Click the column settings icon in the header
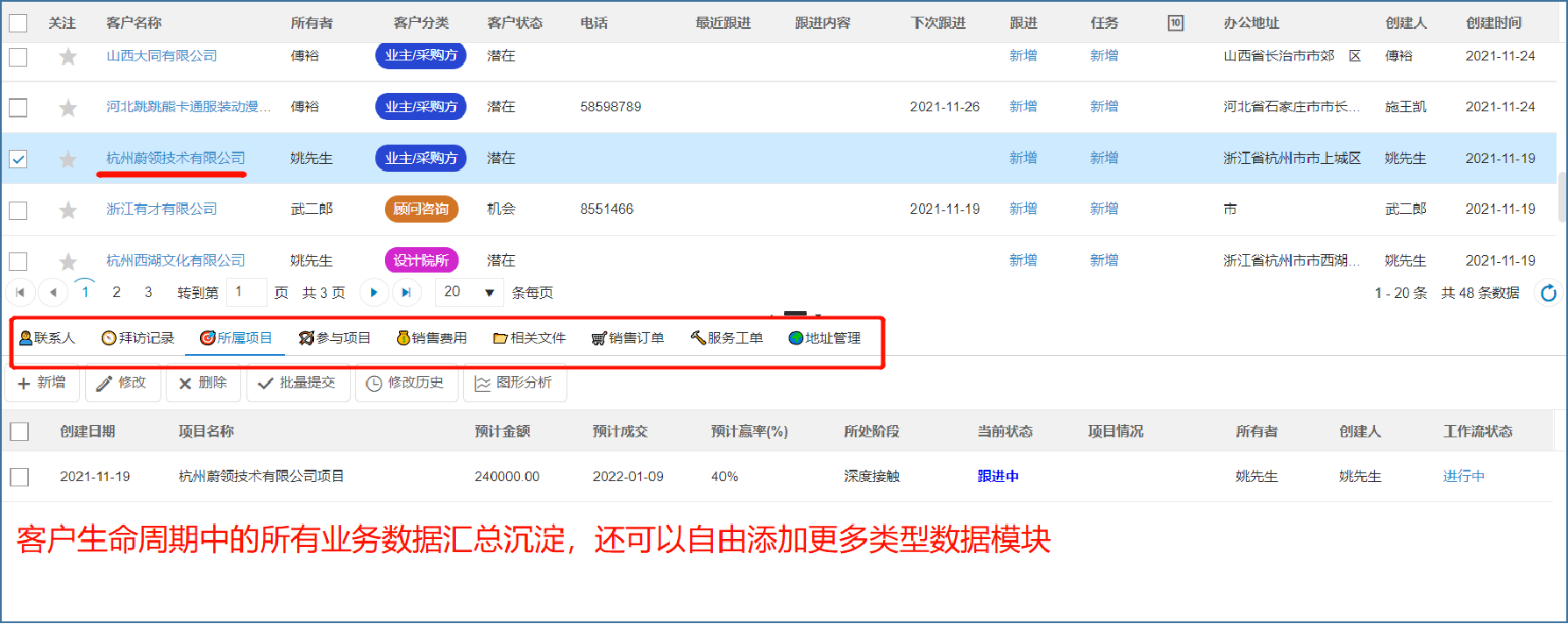The width and height of the screenshot is (1568, 624). pyautogui.click(x=1175, y=23)
